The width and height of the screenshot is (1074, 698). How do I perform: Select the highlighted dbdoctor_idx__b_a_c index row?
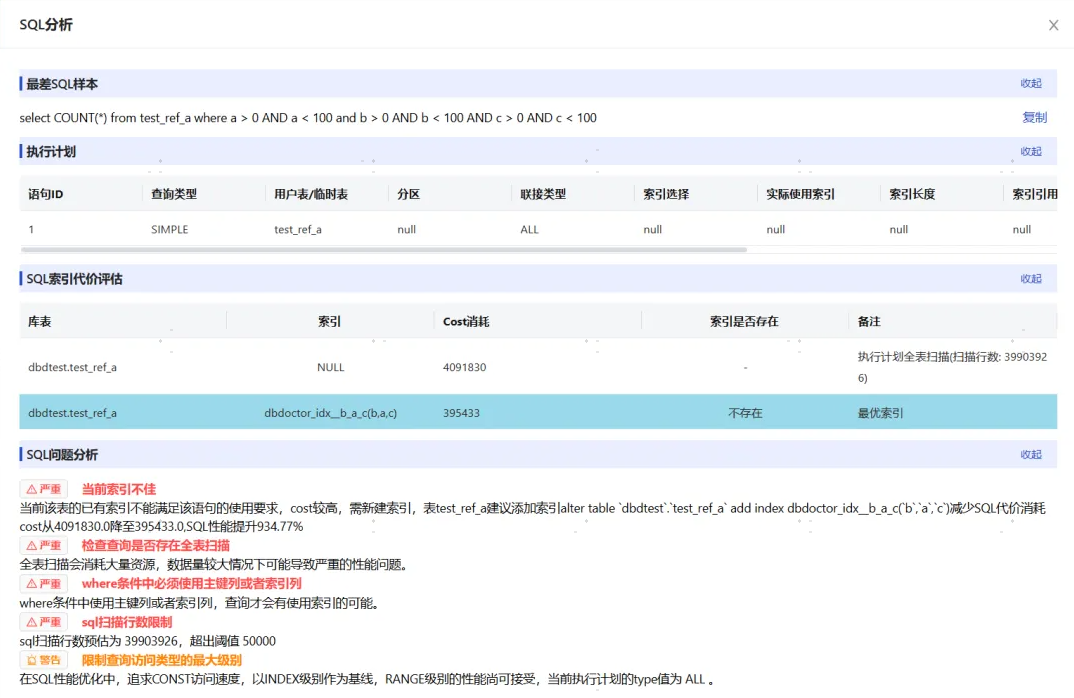pos(538,412)
